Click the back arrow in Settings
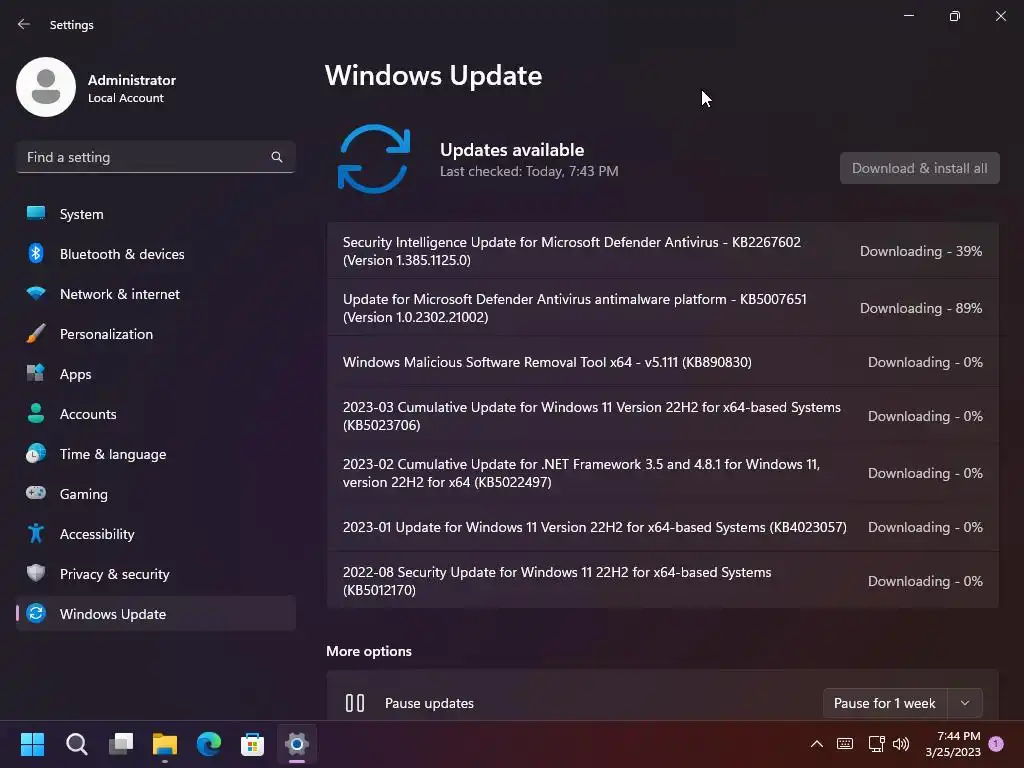 click(24, 24)
